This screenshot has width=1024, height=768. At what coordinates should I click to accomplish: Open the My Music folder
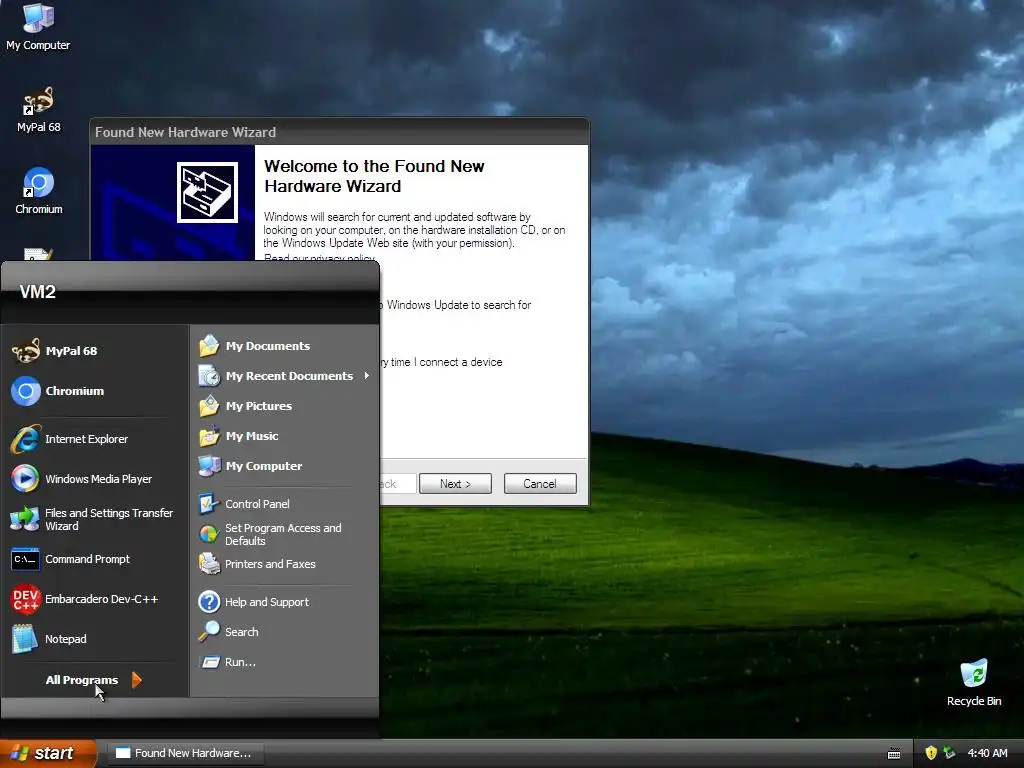(285, 436)
